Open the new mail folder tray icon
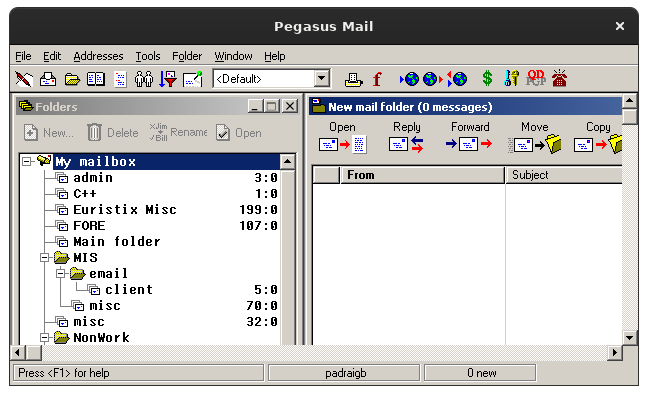The height and width of the screenshot is (395, 648). point(48,79)
